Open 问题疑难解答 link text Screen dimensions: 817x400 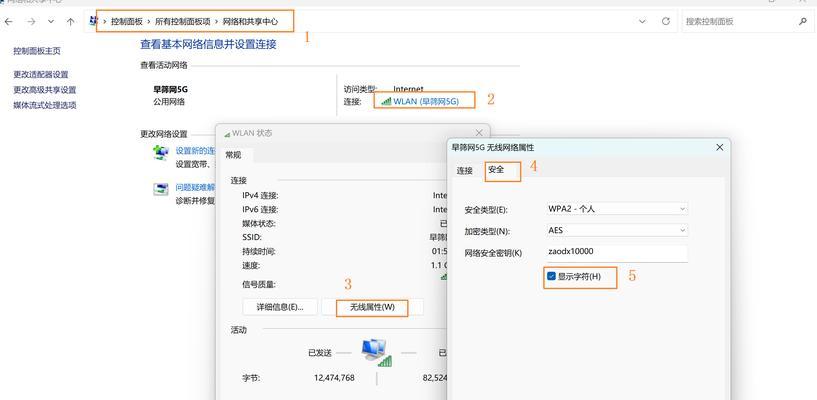(x=195, y=188)
